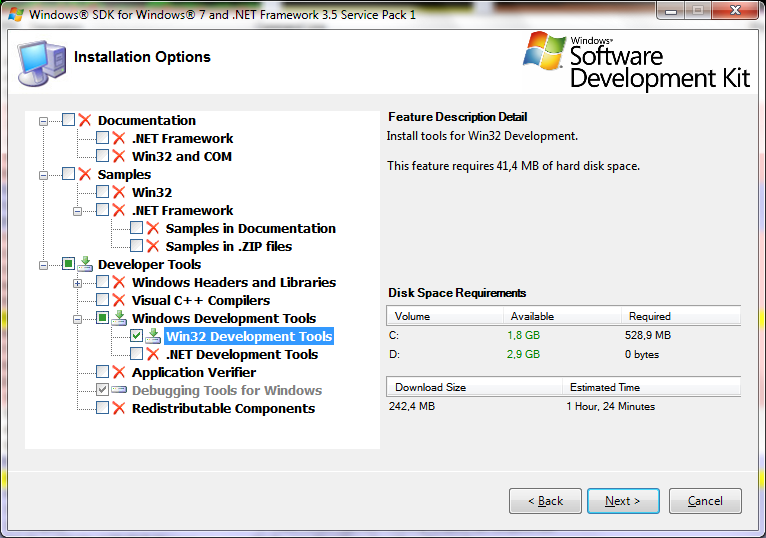Image resolution: width=766 pixels, height=538 pixels.
Task: Click the red X icon beside Redistributable Components
Action: [x=119, y=408]
